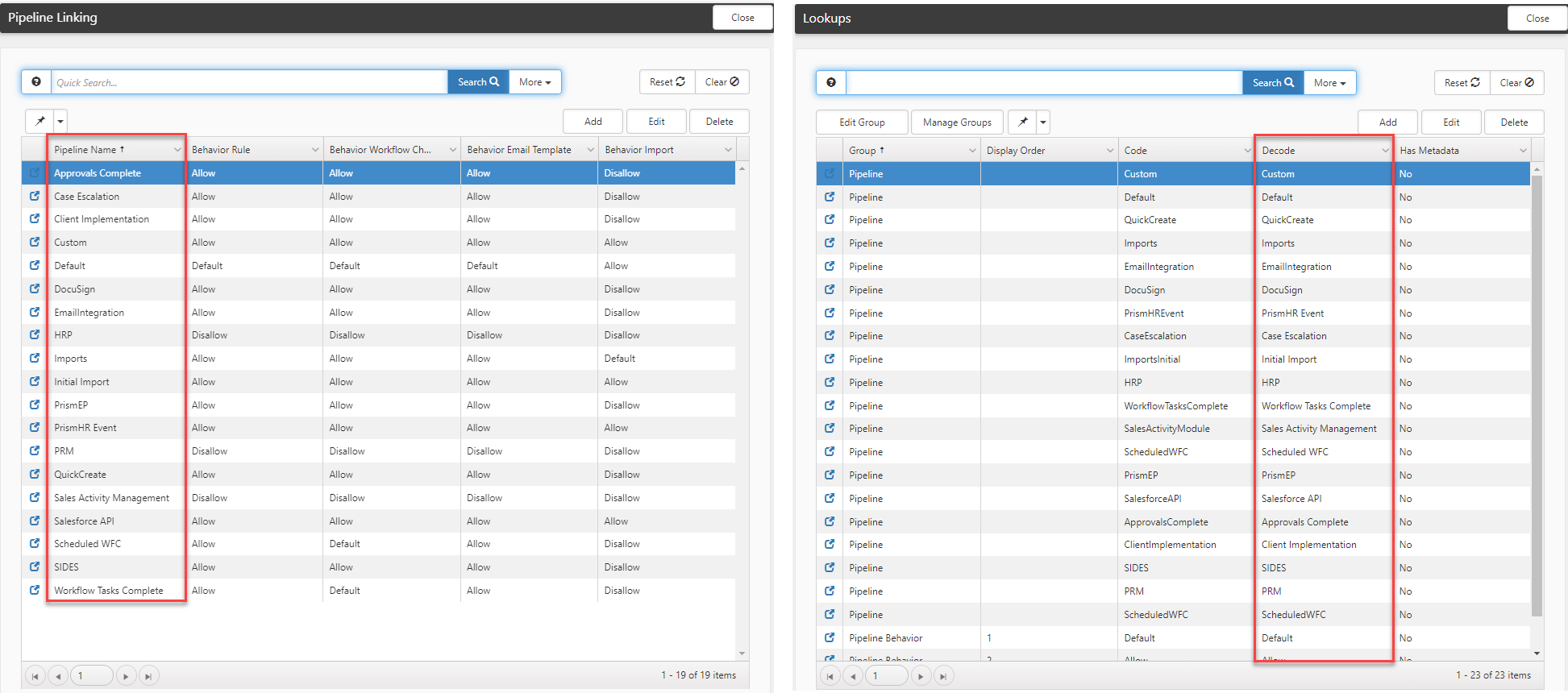
Task: Open the Pipeline Behavior row link icon
Action: [830, 637]
